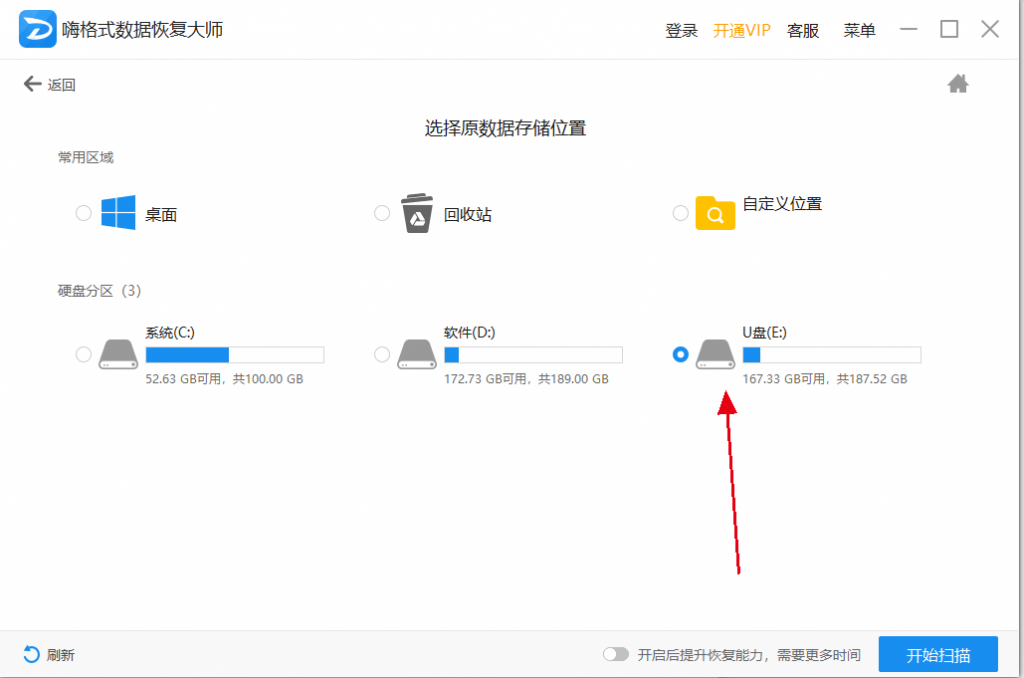The width and height of the screenshot is (1024, 678).
Task: Click the 开始扫描 button
Action: click(938, 654)
